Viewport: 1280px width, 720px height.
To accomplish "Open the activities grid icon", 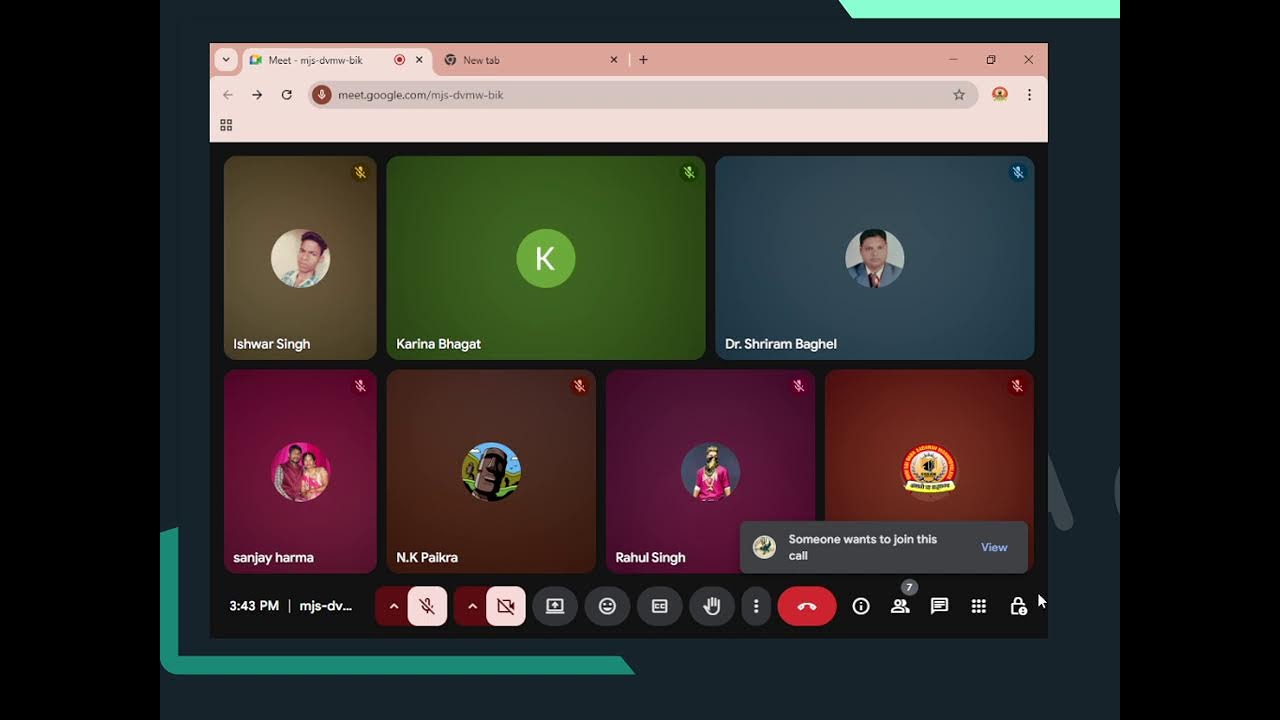I will click(979, 606).
